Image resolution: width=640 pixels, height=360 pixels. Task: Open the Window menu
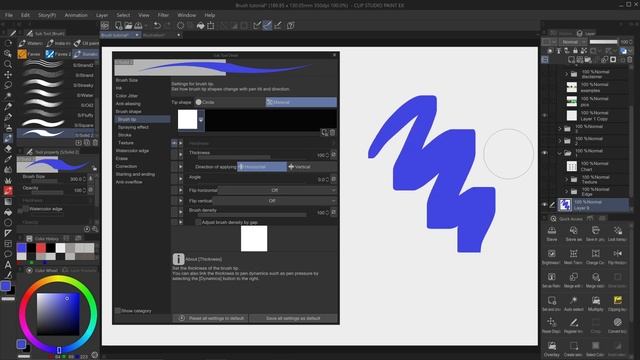(x=187, y=15)
